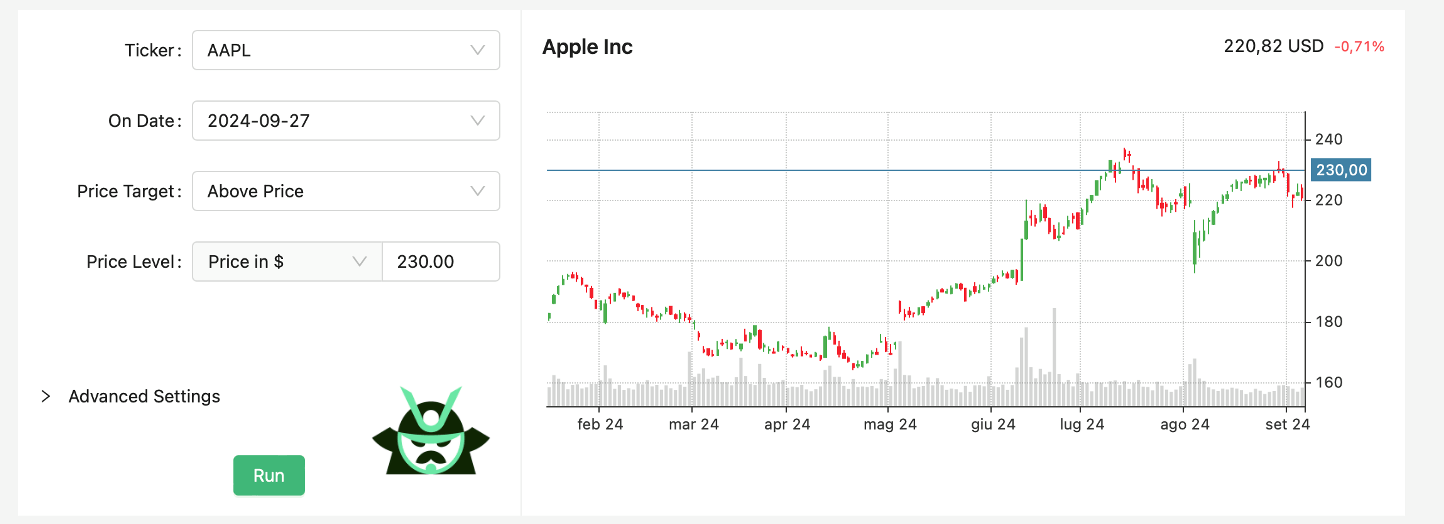
Task: Click the 220,82 USD price readout
Action: click(x=1273, y=46)
